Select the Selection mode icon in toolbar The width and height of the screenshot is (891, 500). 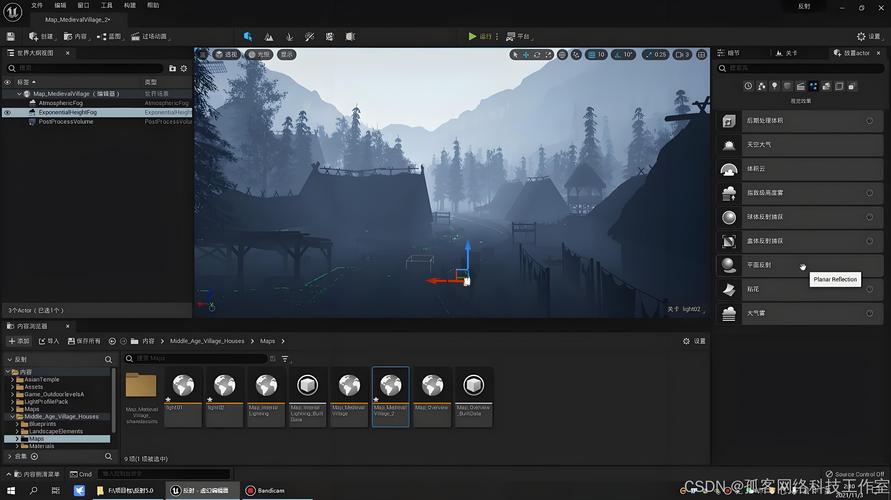coord(248,36)
